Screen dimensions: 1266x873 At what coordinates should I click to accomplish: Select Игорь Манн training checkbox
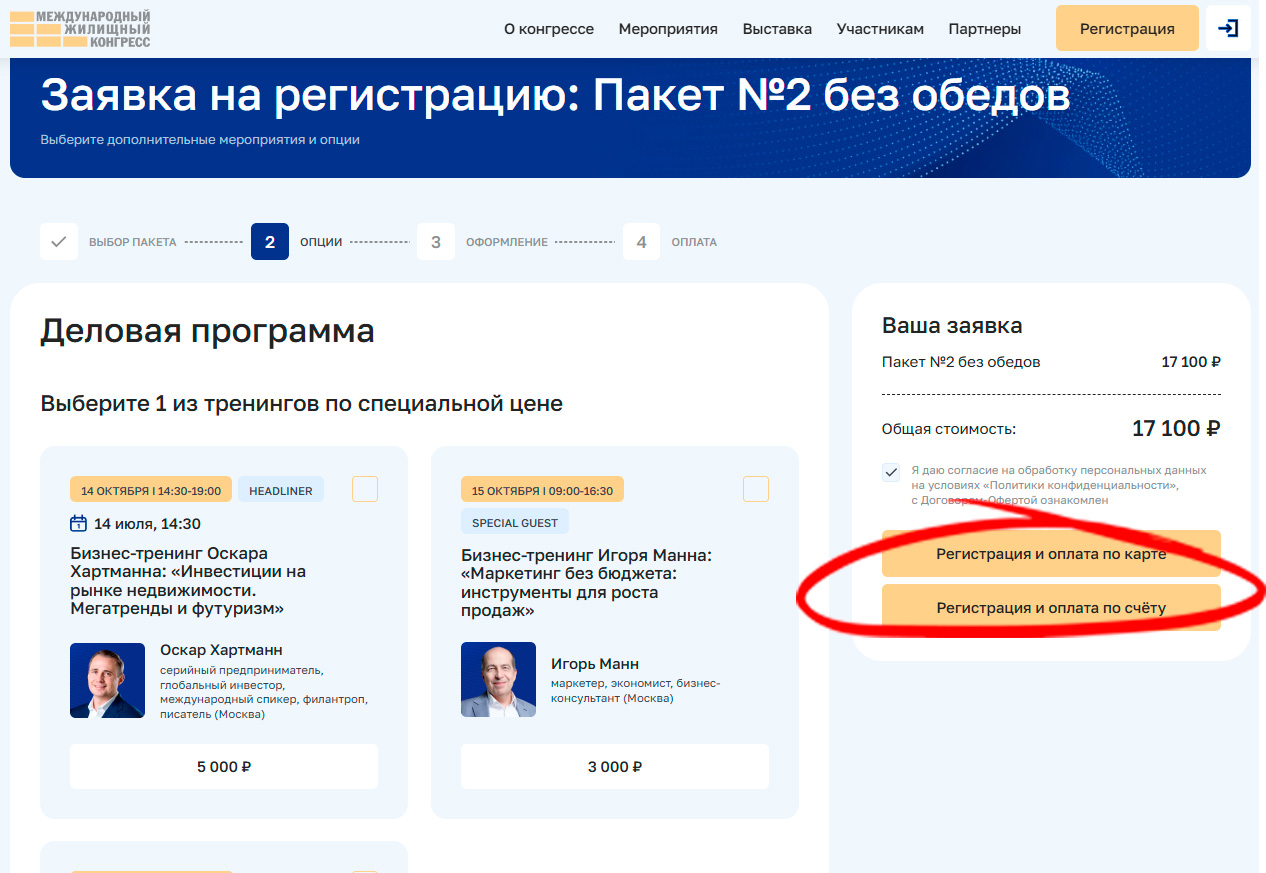[x=756, y=489]
